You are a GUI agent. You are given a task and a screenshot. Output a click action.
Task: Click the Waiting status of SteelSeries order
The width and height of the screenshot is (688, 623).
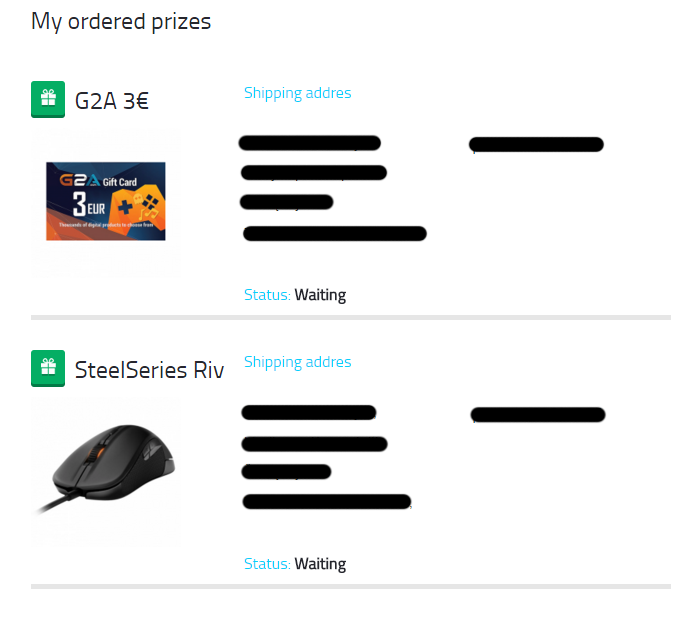[320, 564]
